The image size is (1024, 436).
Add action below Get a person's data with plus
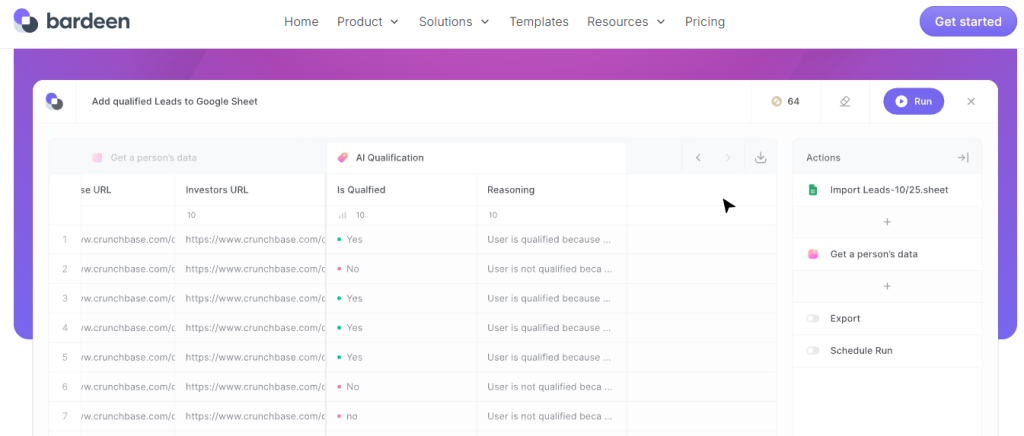(887, 286)
